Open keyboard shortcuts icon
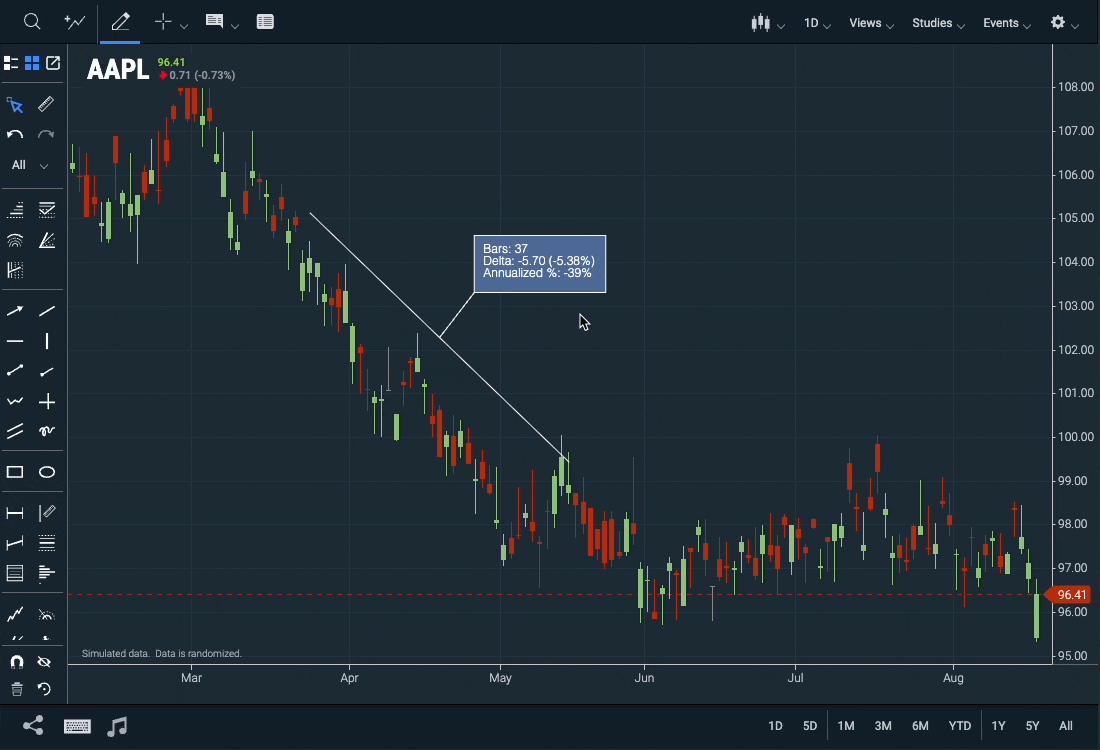The height and width of the screenshot is (750, 1100). pyautogui.click(x=77, y=726)
